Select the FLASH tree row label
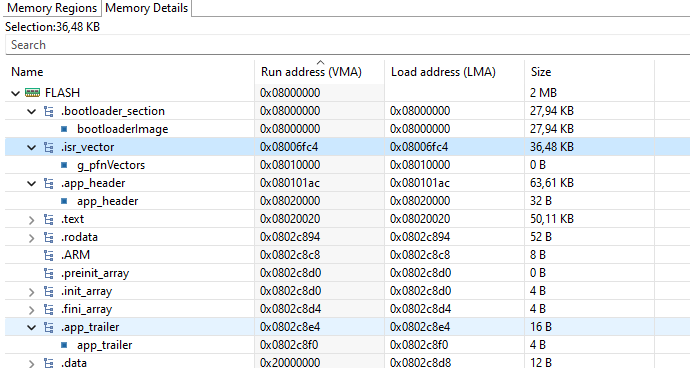 pos(62,93)
